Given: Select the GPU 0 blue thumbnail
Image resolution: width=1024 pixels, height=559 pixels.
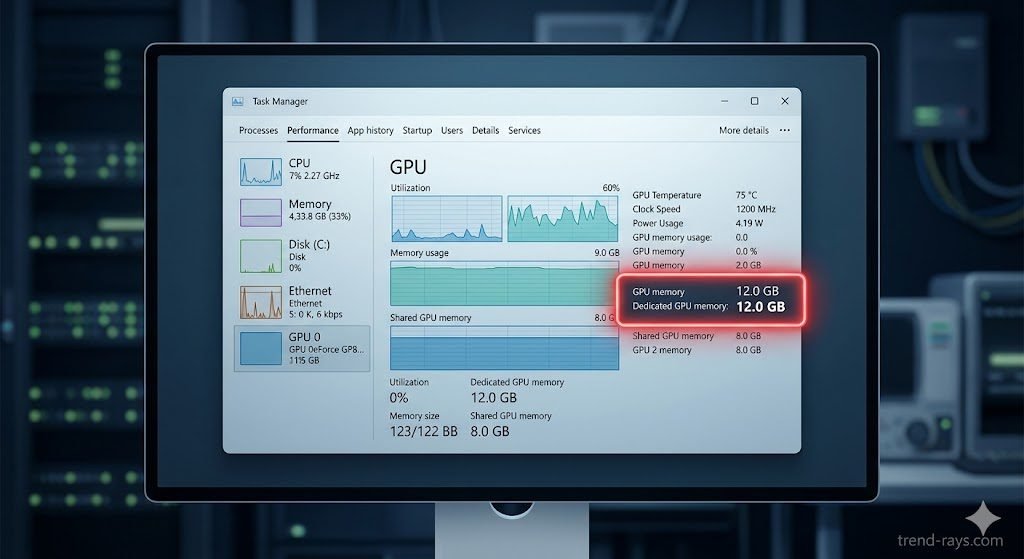Looking at the screenshot, I should click(261, 348).
